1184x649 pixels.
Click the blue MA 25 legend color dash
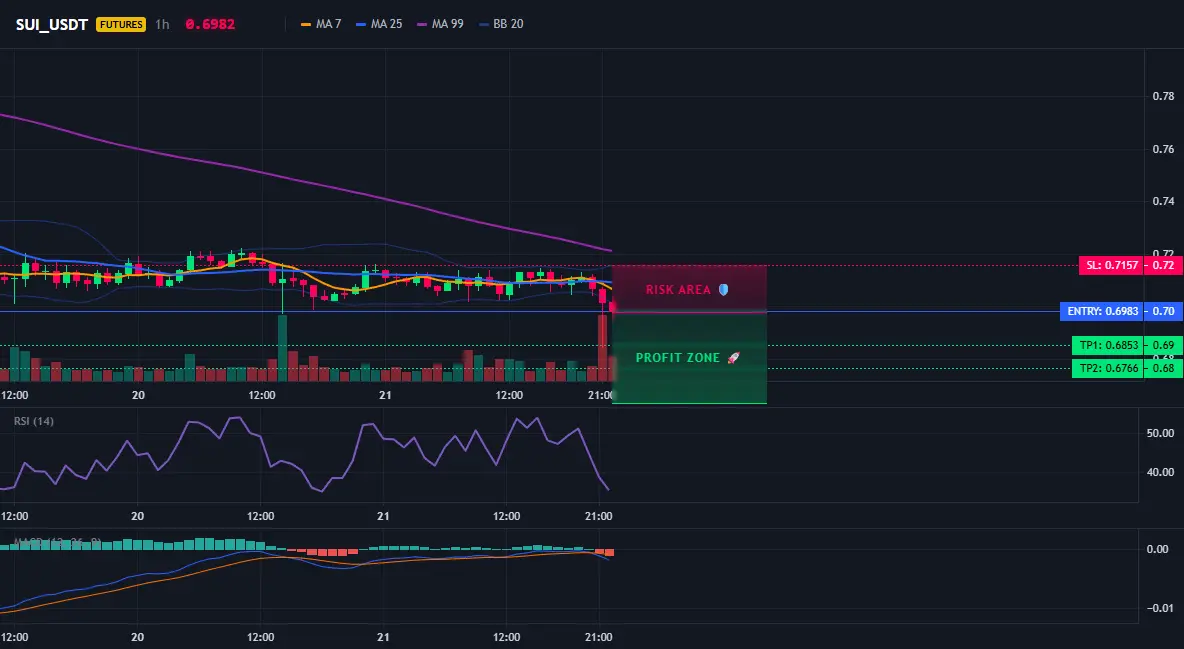tap(361, 24)
